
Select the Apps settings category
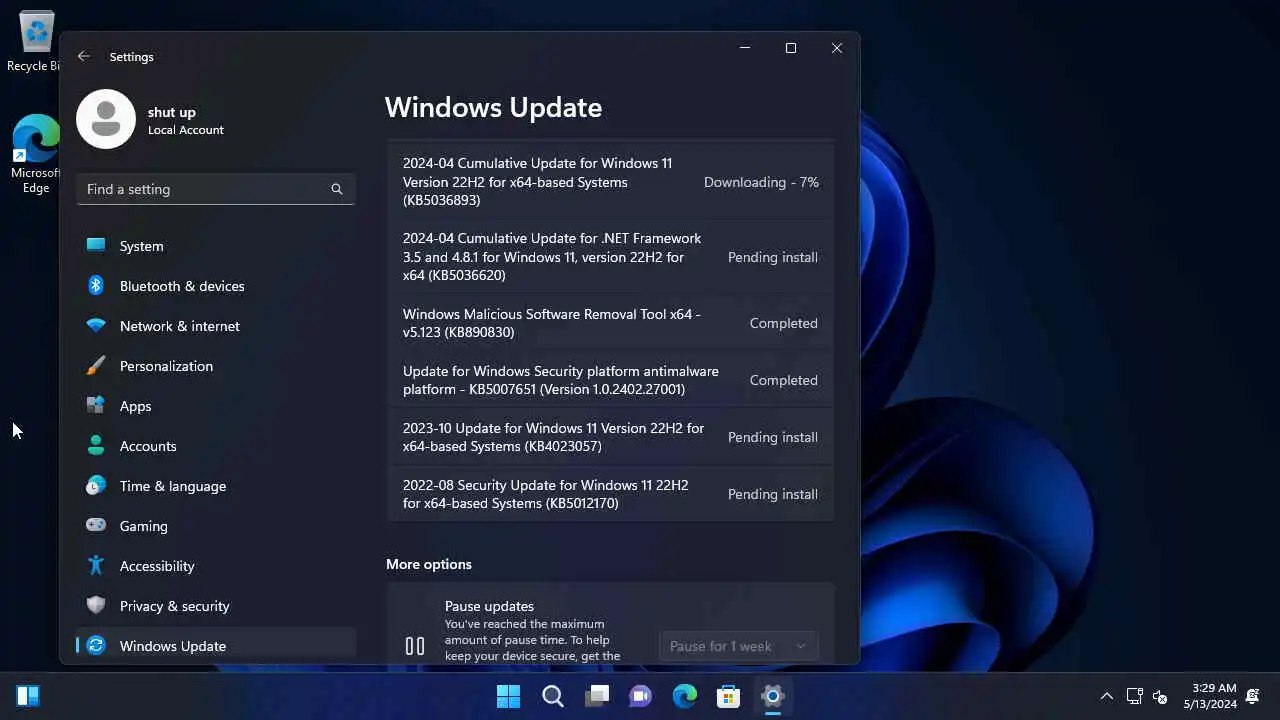(215, 406)
